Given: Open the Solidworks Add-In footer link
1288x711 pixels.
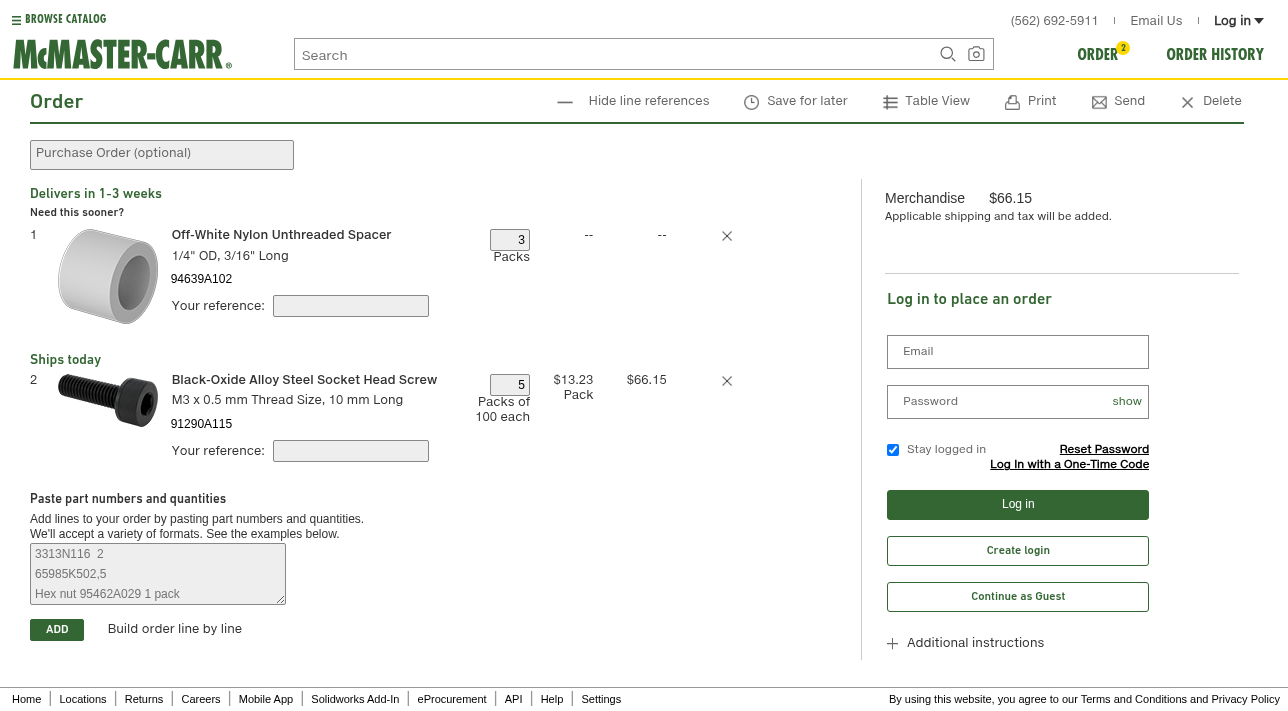Looking at the screenshot, I should point(355,699).
